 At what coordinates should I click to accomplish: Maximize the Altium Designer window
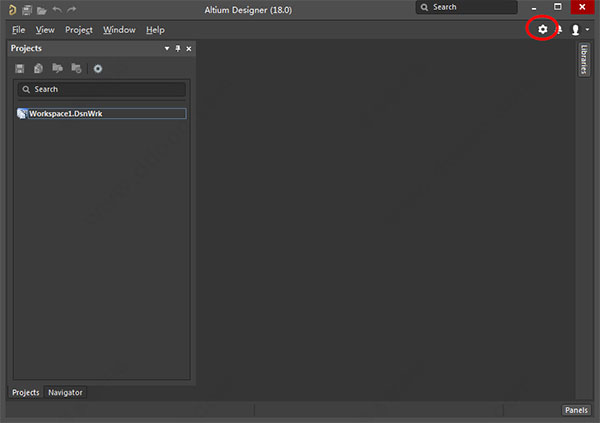(x=558, y=7)
